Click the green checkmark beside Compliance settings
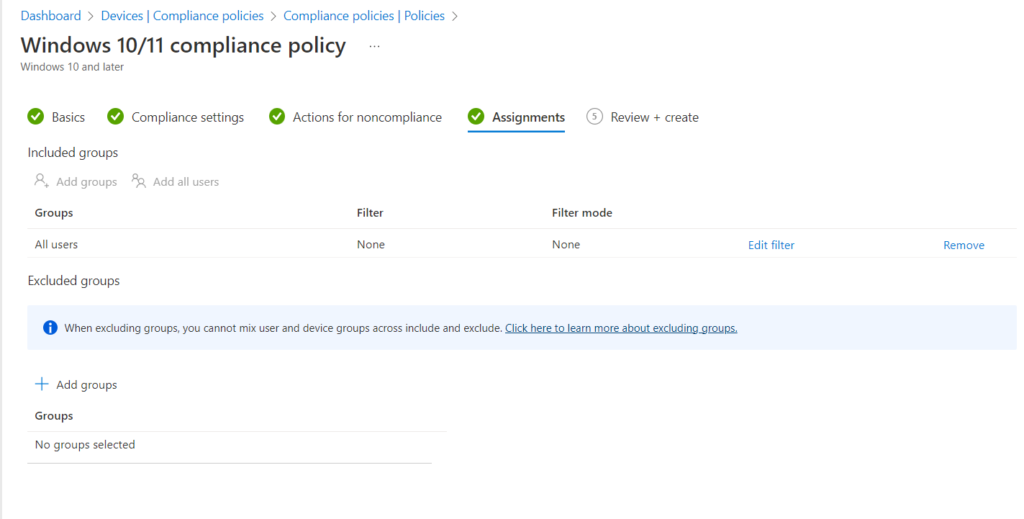The height and width of the screenshot is (519, 1024). click(116, 117)
